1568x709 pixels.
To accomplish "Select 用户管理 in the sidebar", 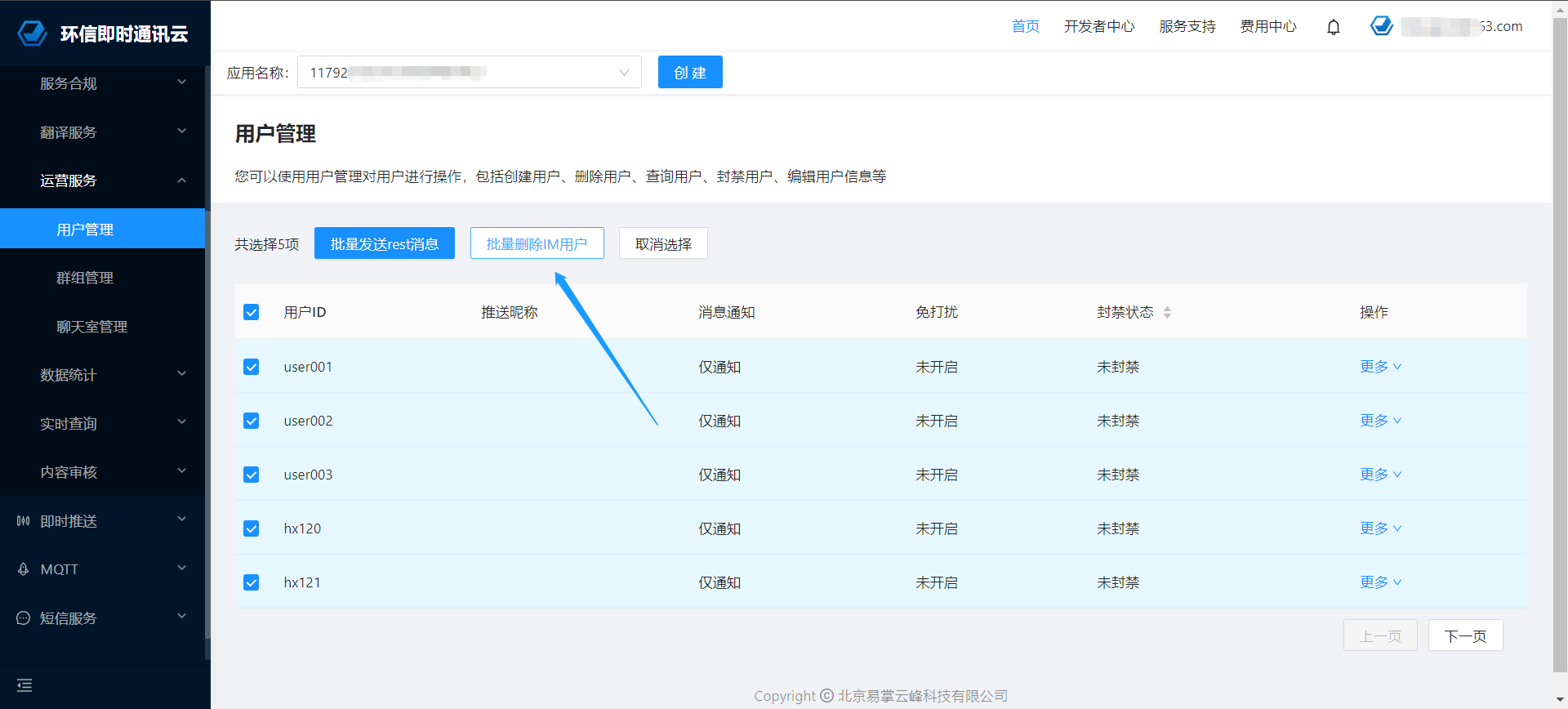I will click(102, 229).
